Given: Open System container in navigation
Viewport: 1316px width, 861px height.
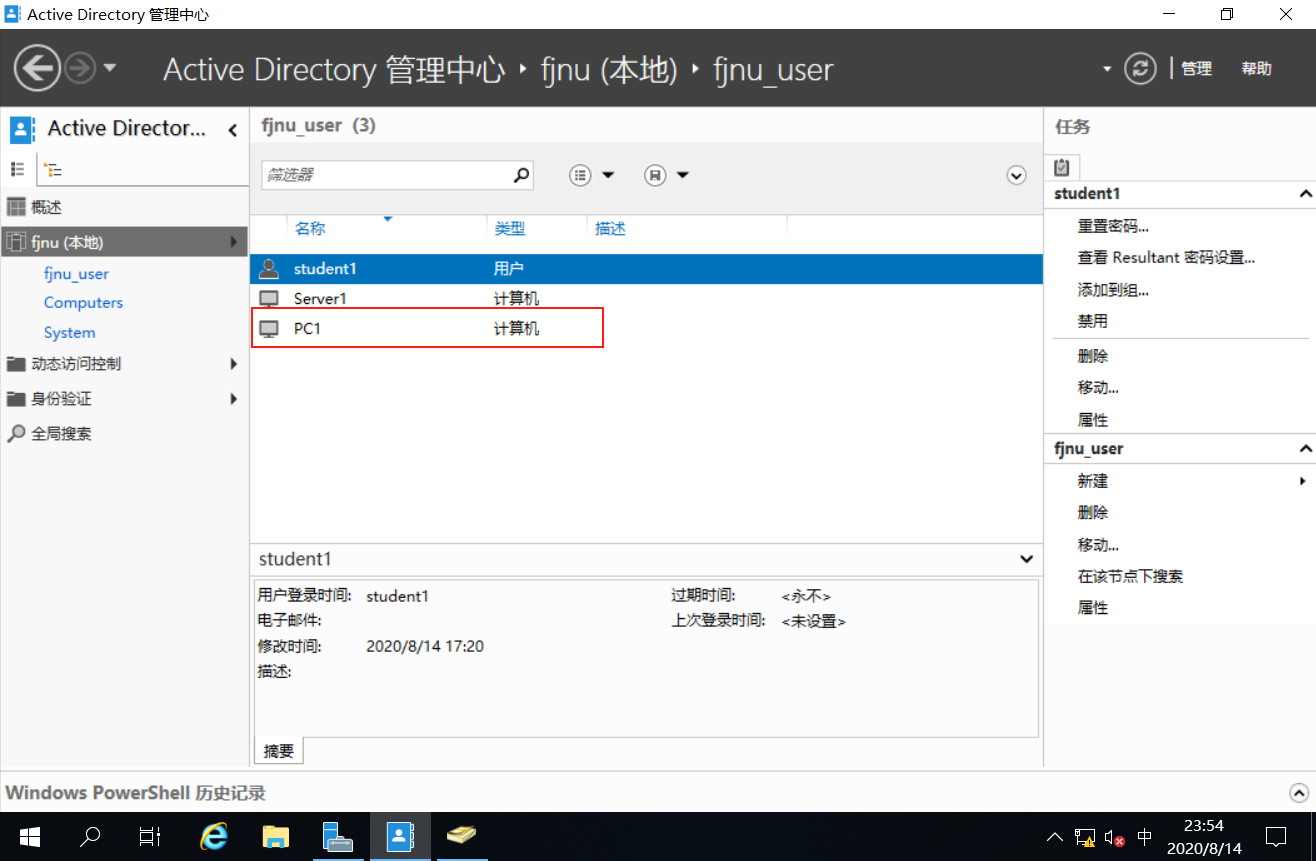Looking at the screenshot, I should pos(69,332).
